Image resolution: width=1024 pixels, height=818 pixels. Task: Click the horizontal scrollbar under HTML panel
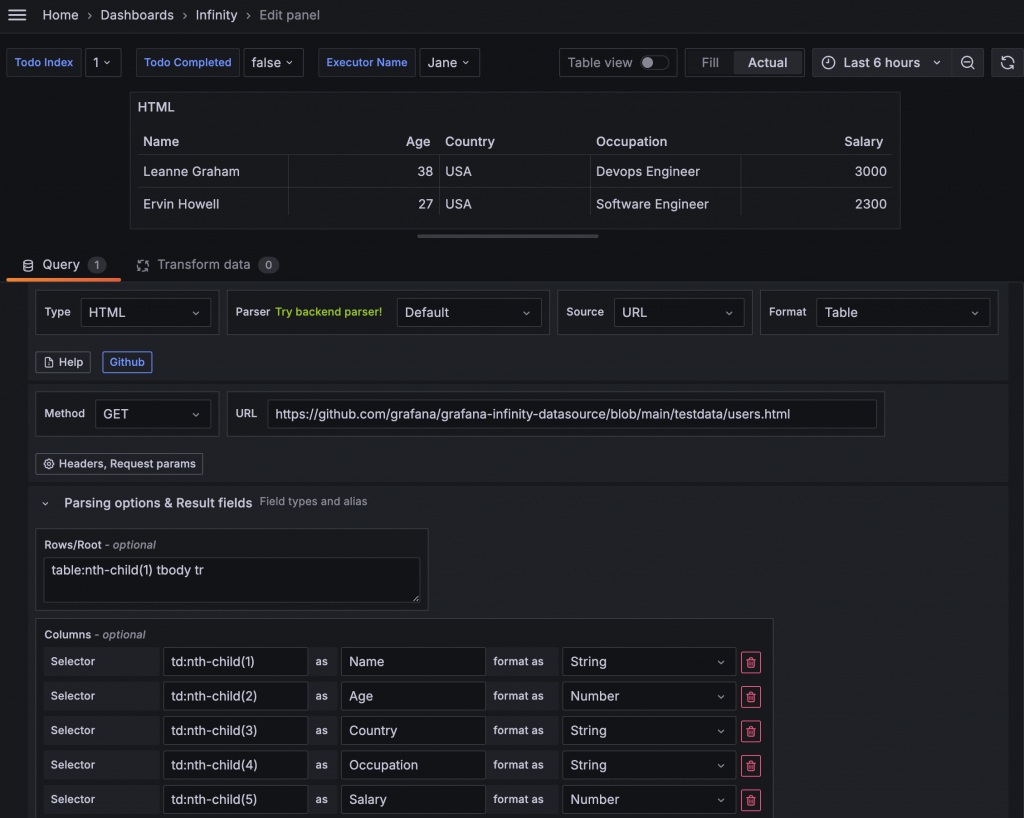[x=507, y=236]
